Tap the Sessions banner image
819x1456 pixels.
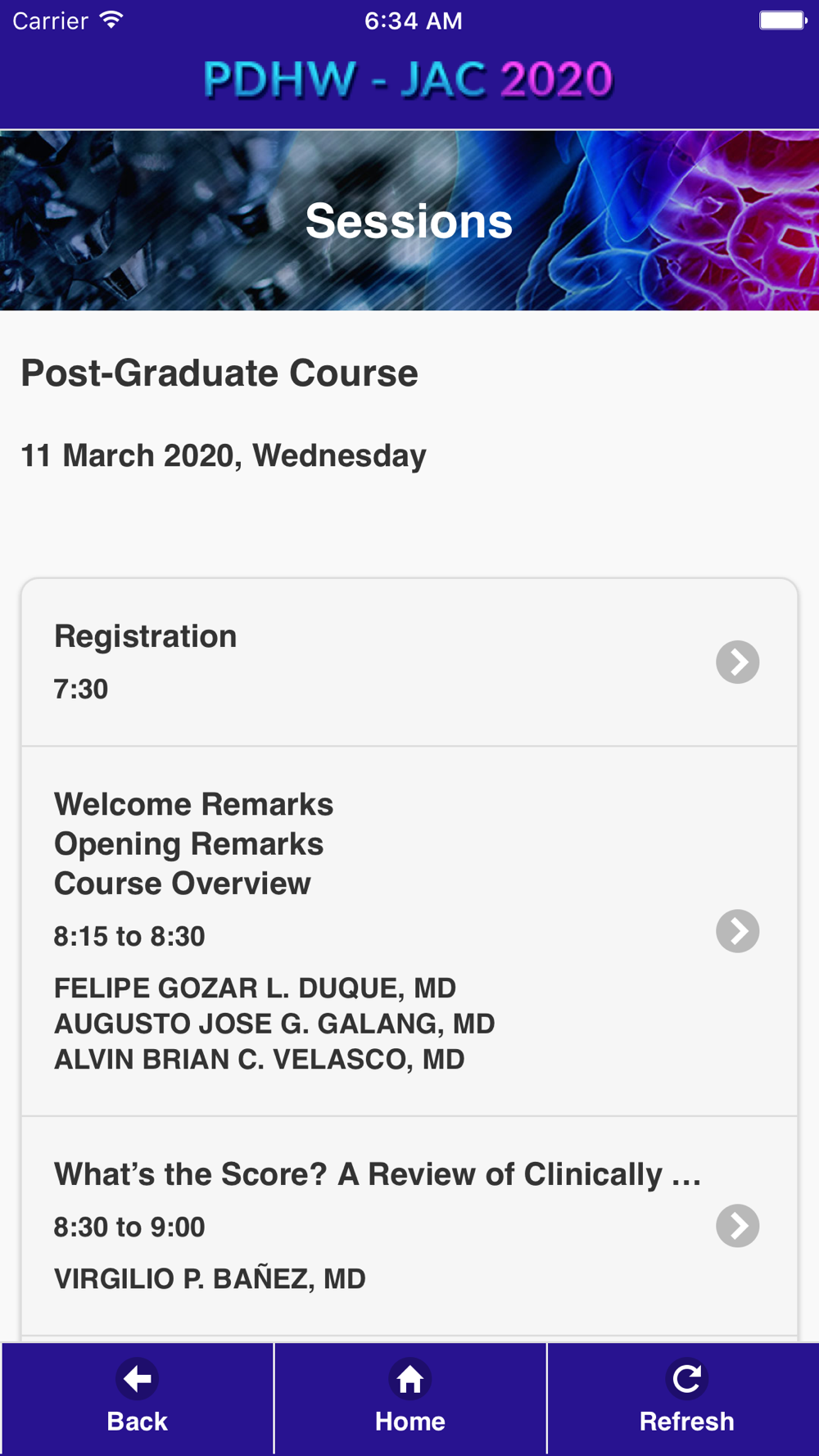pos(409,220)
